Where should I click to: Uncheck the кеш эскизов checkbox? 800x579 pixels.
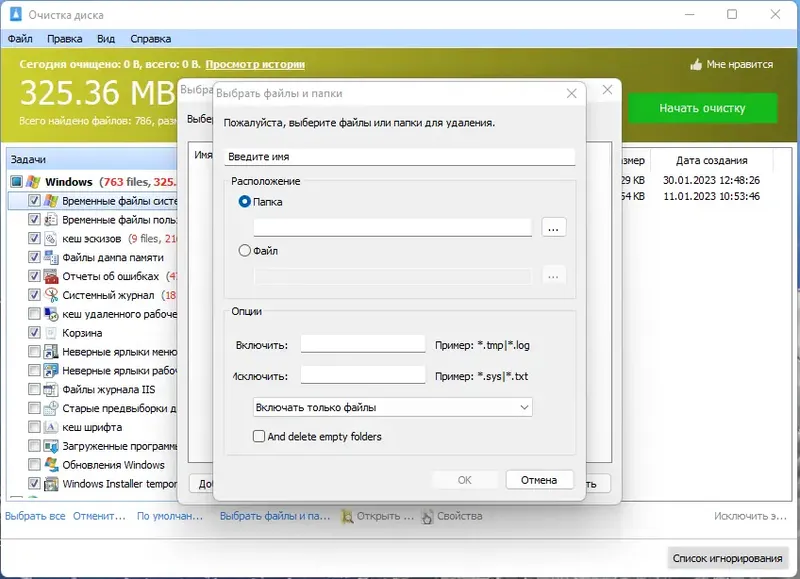click(34, 238)
